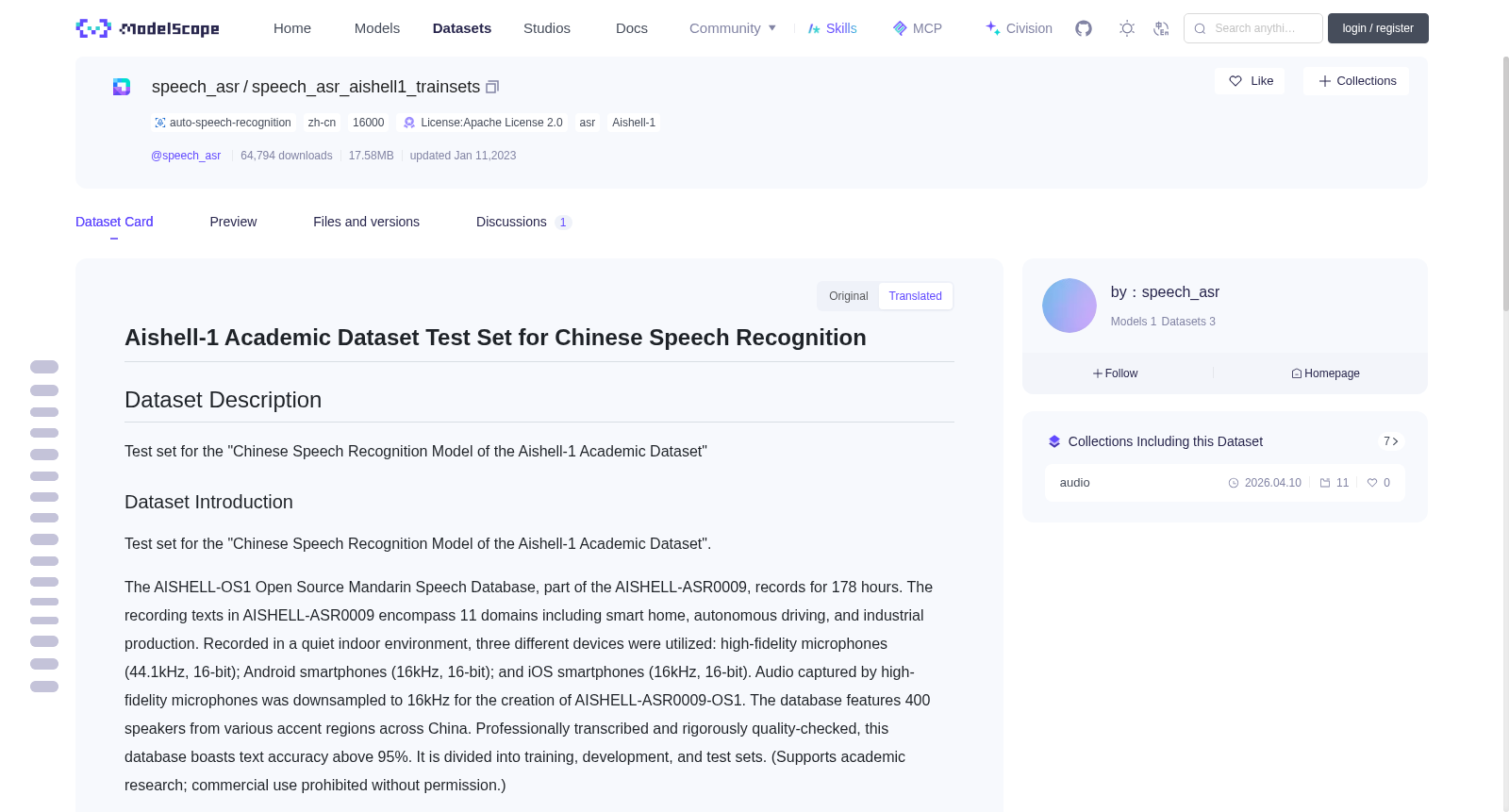
Task: Click the Aishell-1 tag
Action: tap(634, 123)
